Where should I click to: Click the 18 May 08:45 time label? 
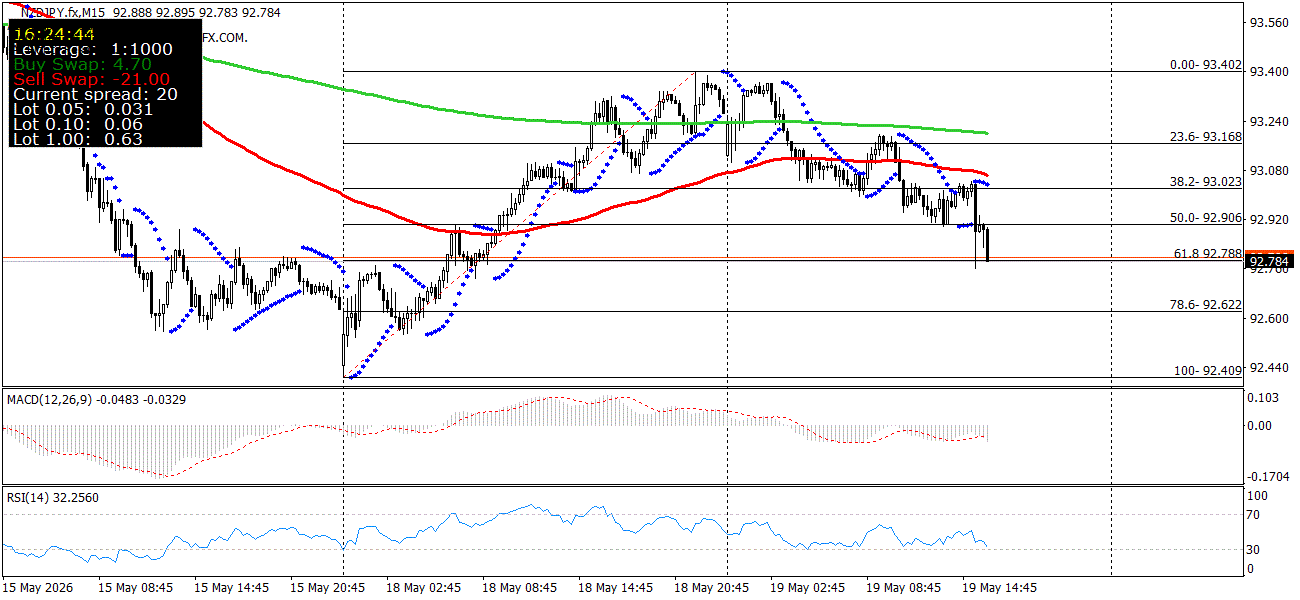[519, 587]
